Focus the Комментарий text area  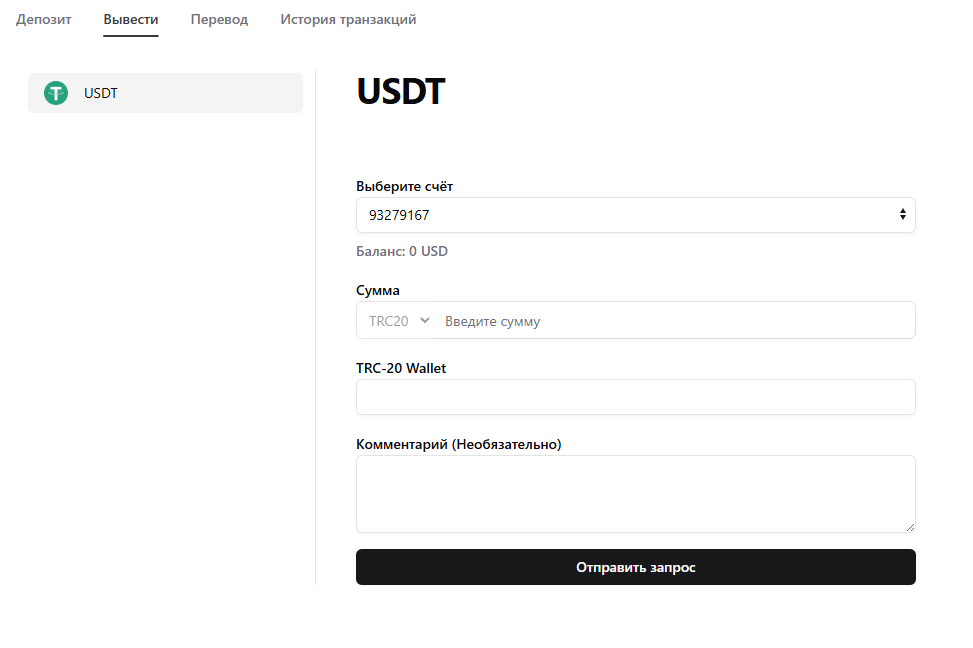click(x=635, y=494)
